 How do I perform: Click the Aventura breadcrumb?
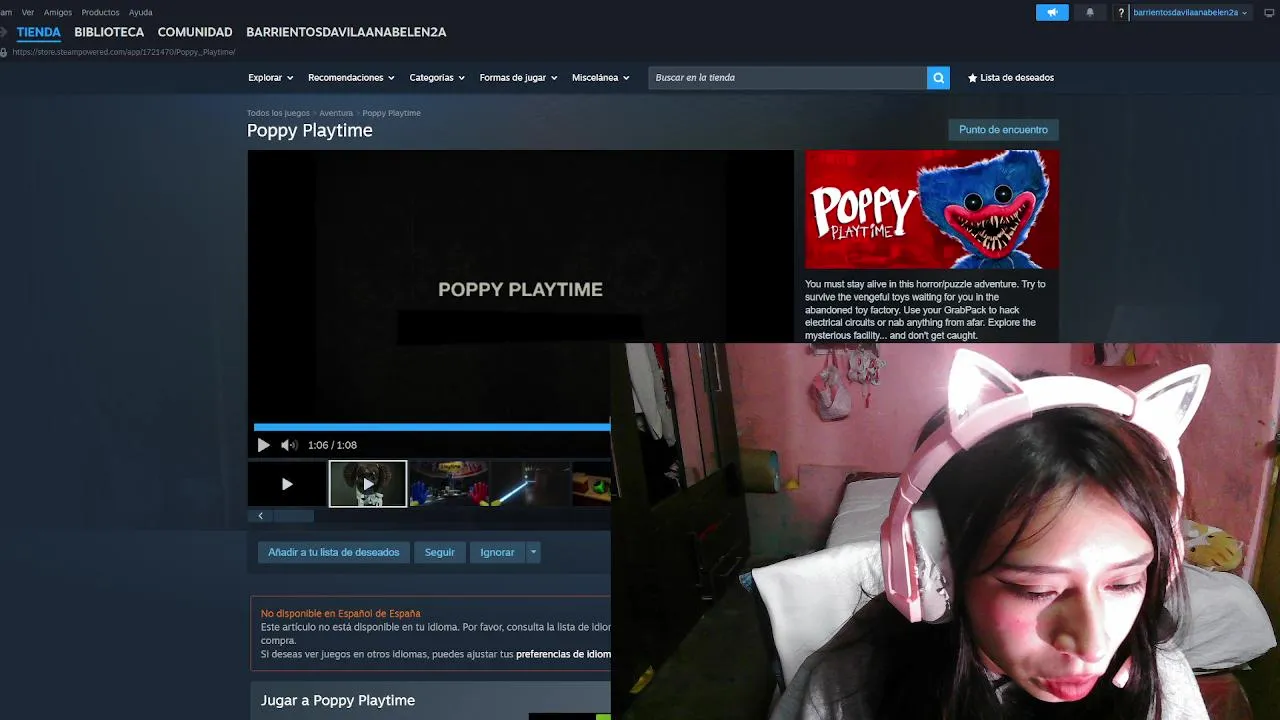336,113
